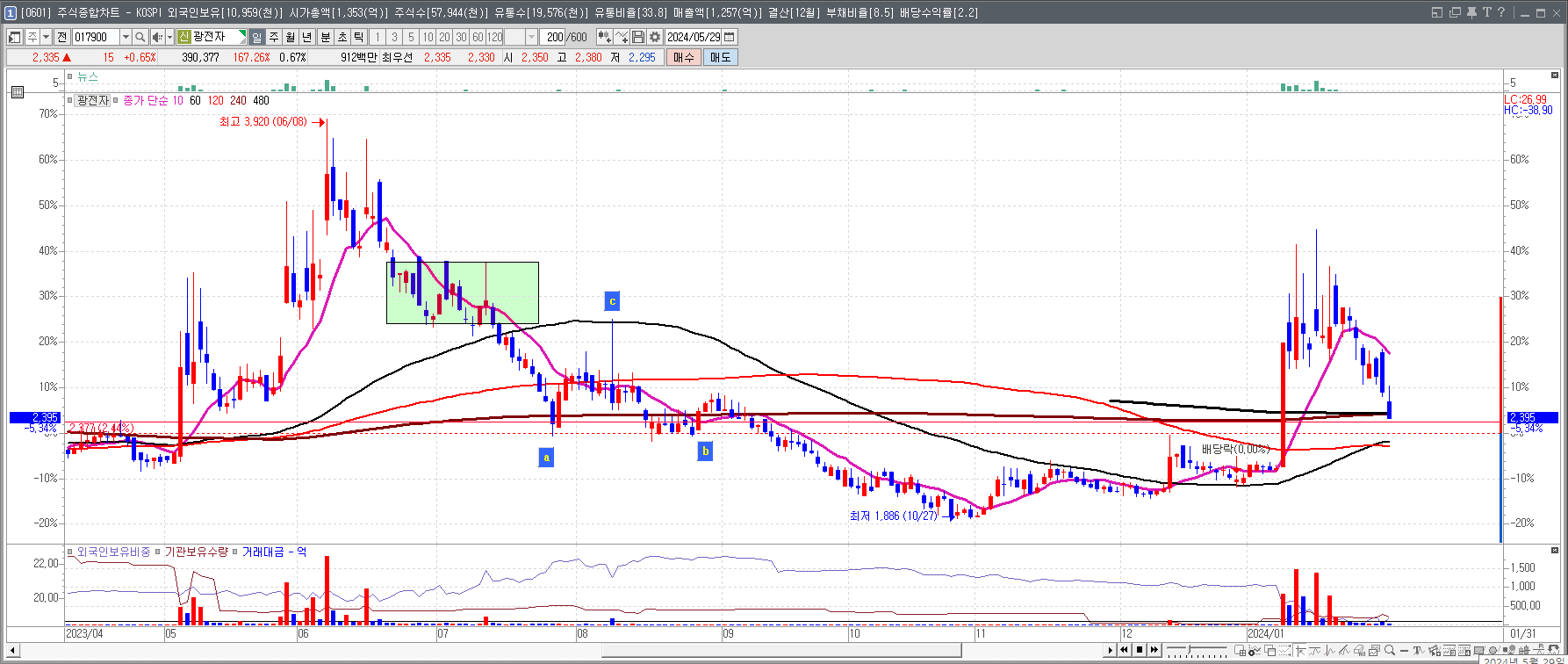Open the dropdown arrow beside speaker icon
Image resolution: width=1568 pixels, height=664 pixels.
[x=169, y=37]
